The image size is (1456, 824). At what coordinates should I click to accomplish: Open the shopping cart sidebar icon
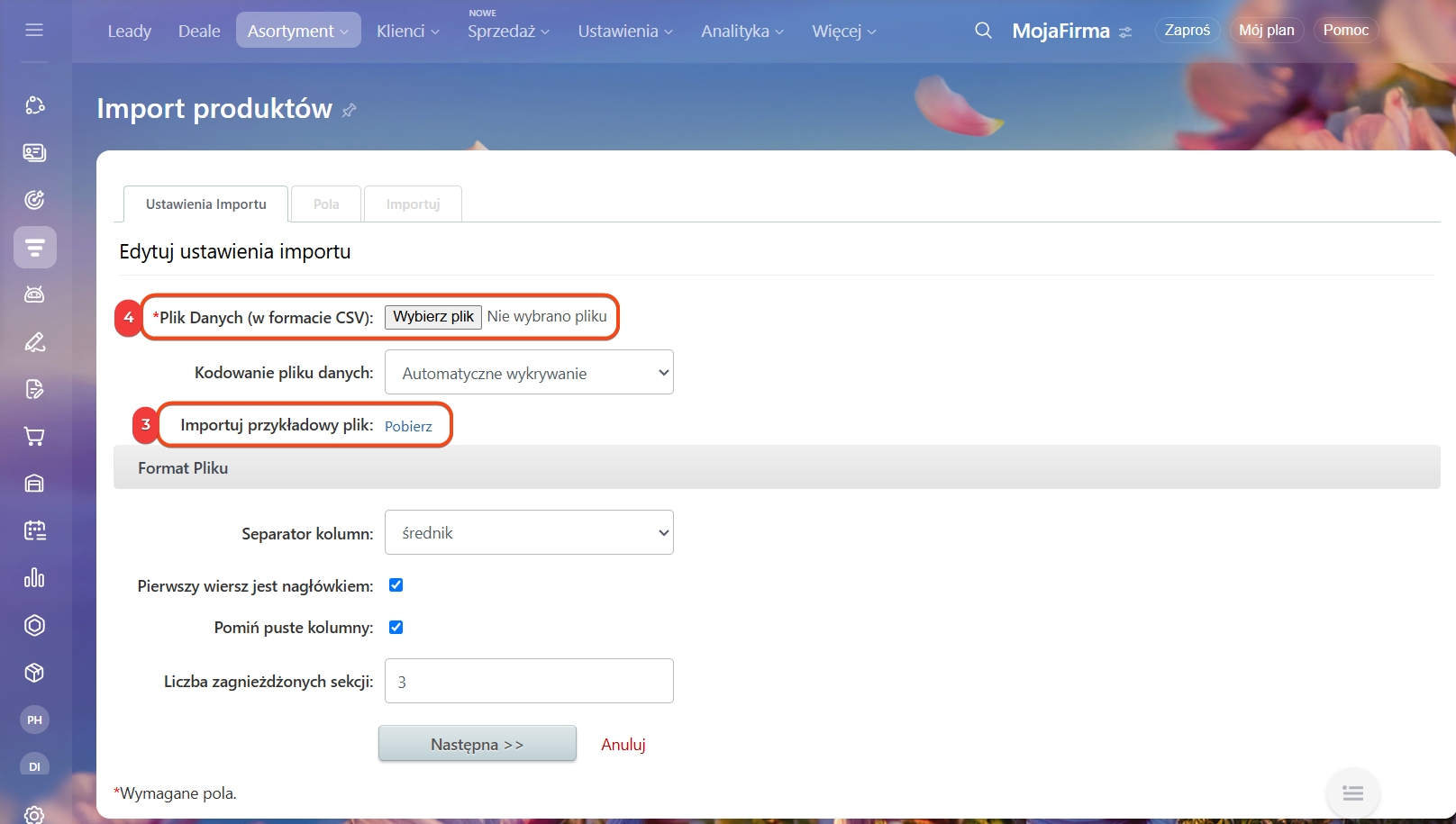pyautogui.click(x=34, y=437)
